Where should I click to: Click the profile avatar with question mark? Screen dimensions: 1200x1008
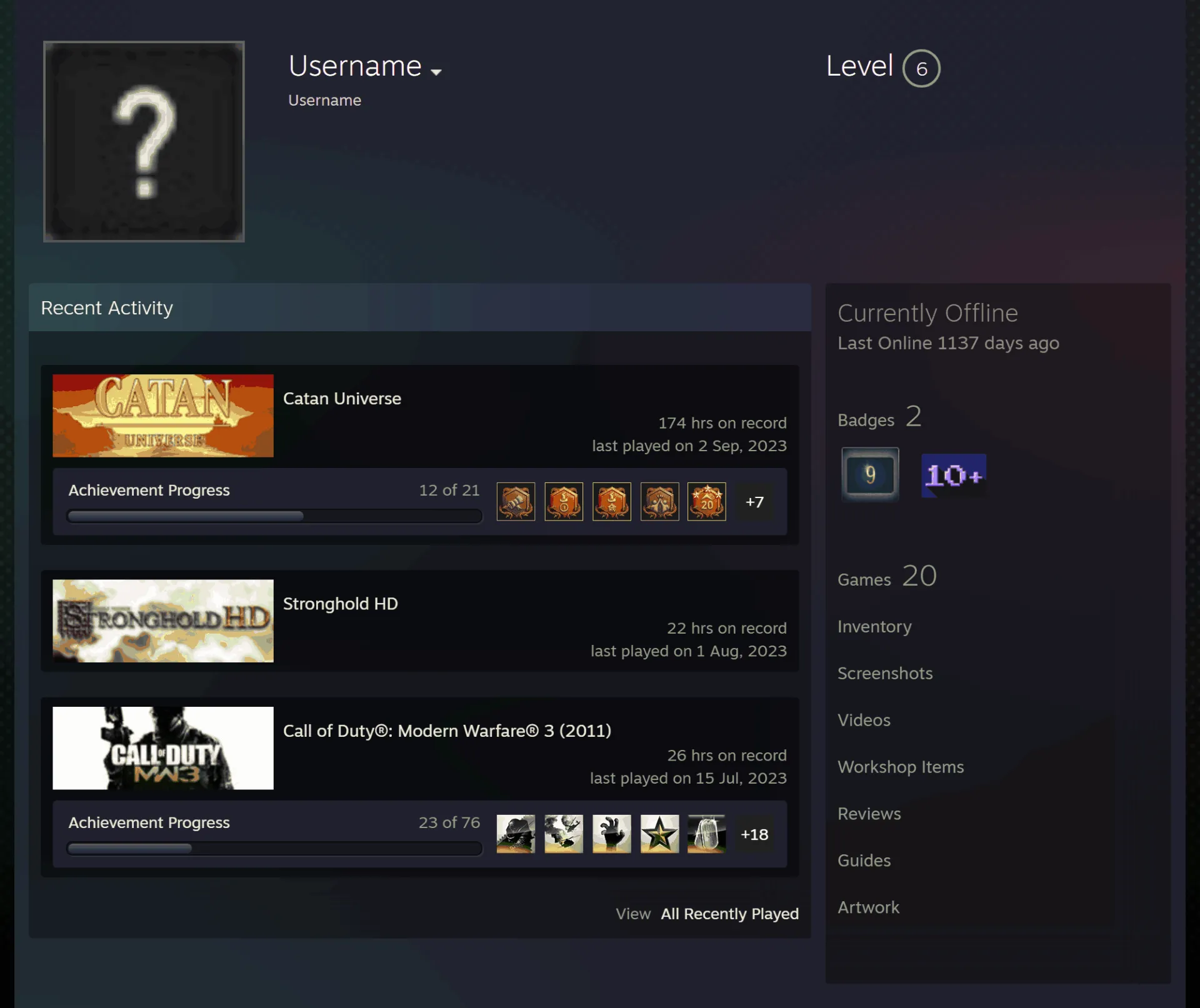(x=144, y=141)
